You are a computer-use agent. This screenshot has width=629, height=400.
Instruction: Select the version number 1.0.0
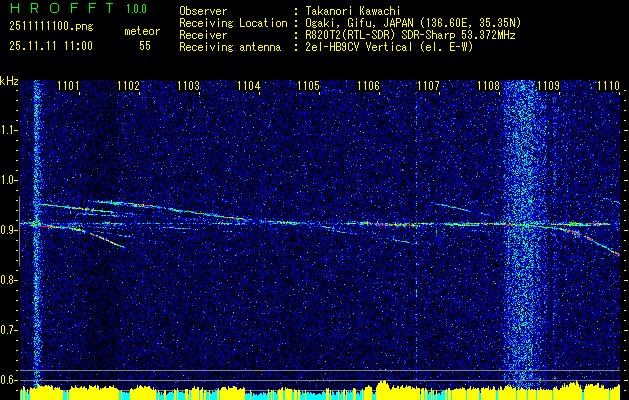136,9
